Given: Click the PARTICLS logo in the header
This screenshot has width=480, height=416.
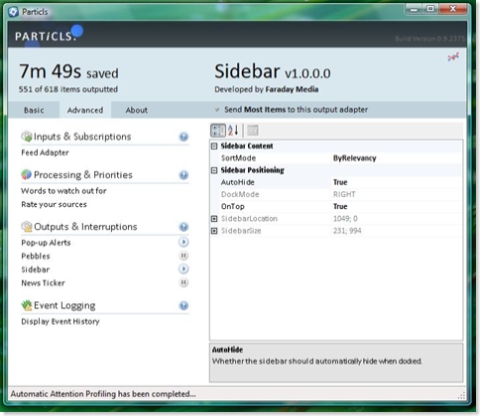Looking at the screenshot, I should 49,34.
